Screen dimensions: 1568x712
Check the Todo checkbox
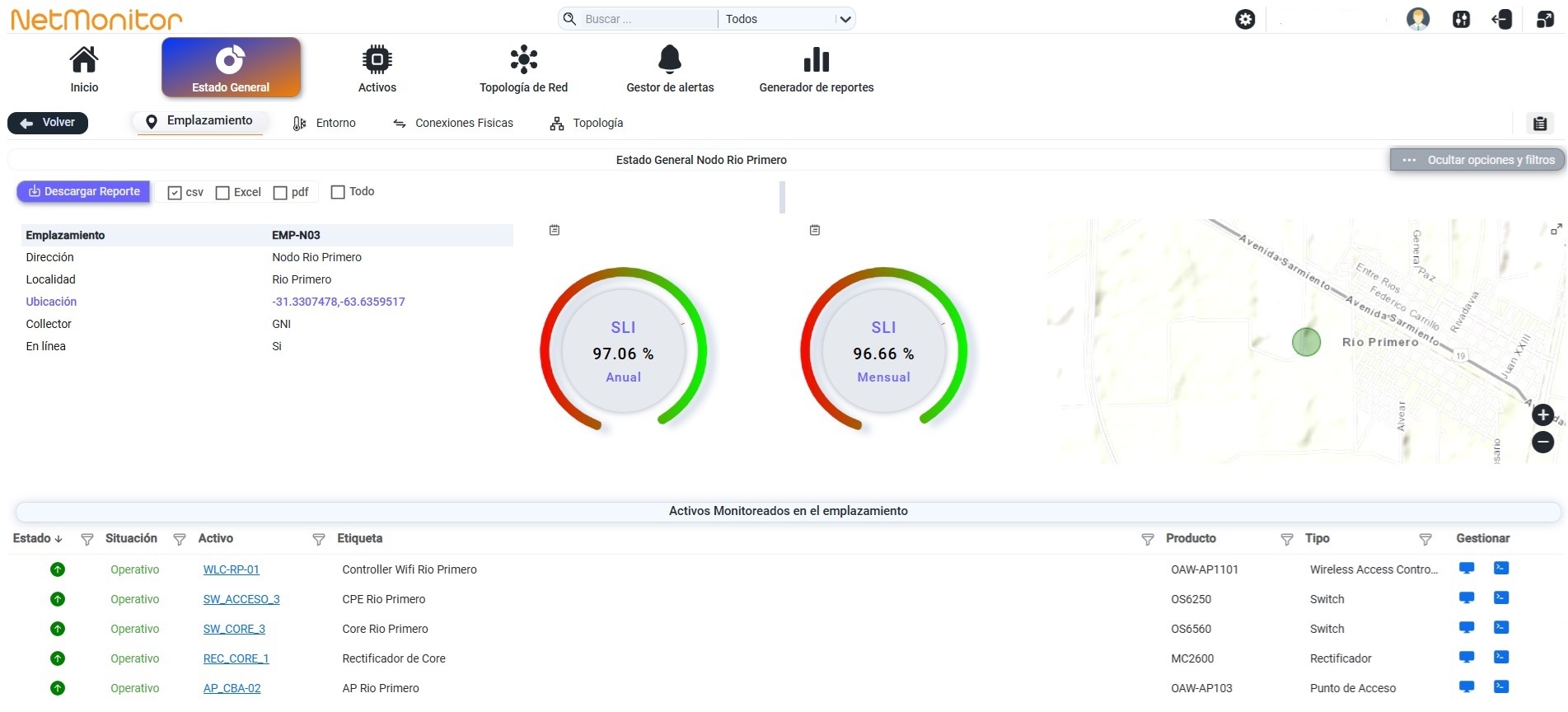pos(338,192)
